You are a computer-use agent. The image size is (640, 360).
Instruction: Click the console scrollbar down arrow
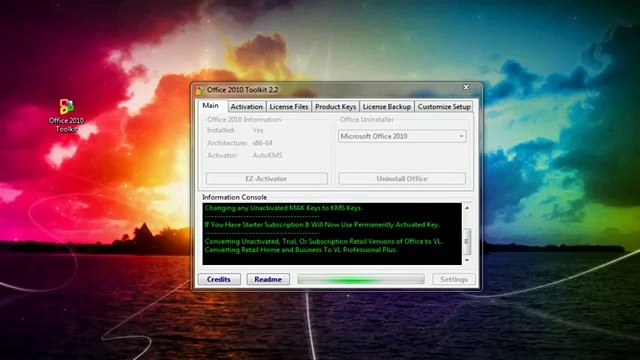(x=467, y=260)
